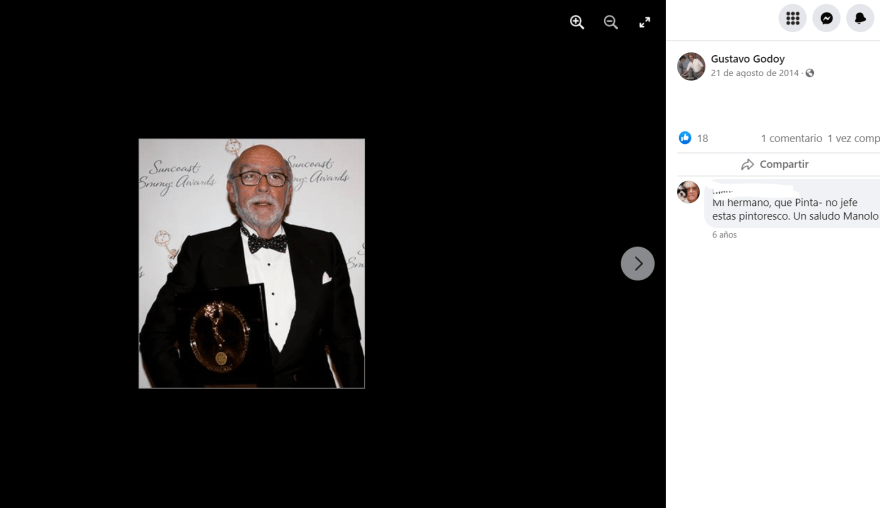Click the 1 vez compartido link
The height and width of the screenshot is (508, 880).
point(853,138)
